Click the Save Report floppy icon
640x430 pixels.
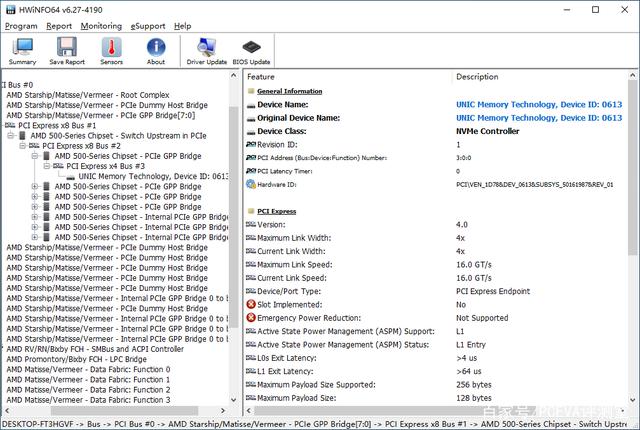click(67, 51)
